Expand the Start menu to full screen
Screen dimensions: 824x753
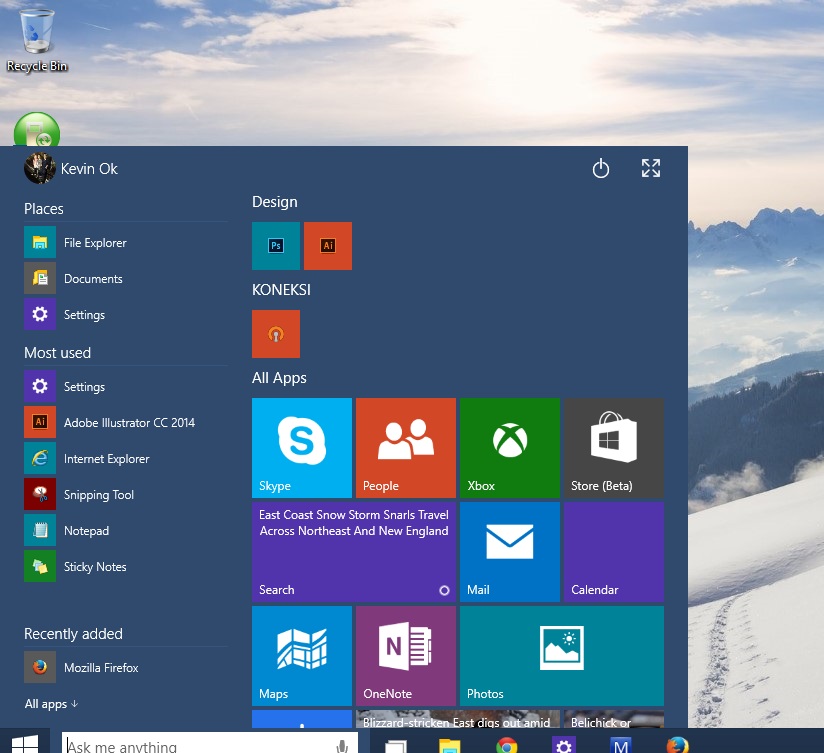click(x=650, y=168)
